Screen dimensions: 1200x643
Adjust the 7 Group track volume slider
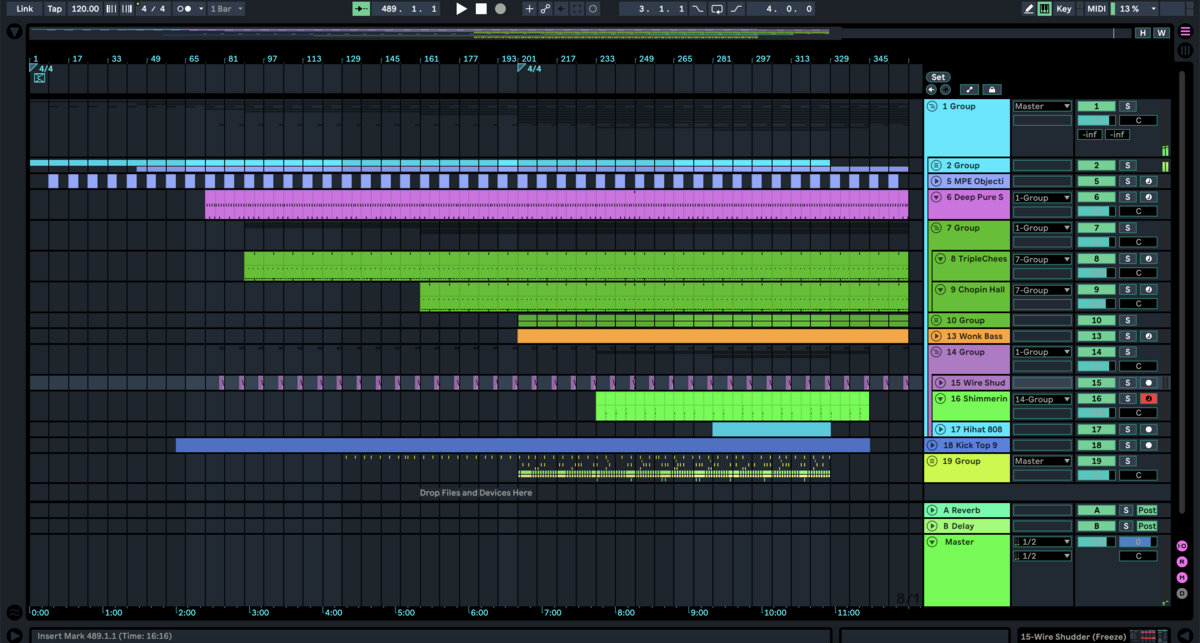pos(1095,242)
